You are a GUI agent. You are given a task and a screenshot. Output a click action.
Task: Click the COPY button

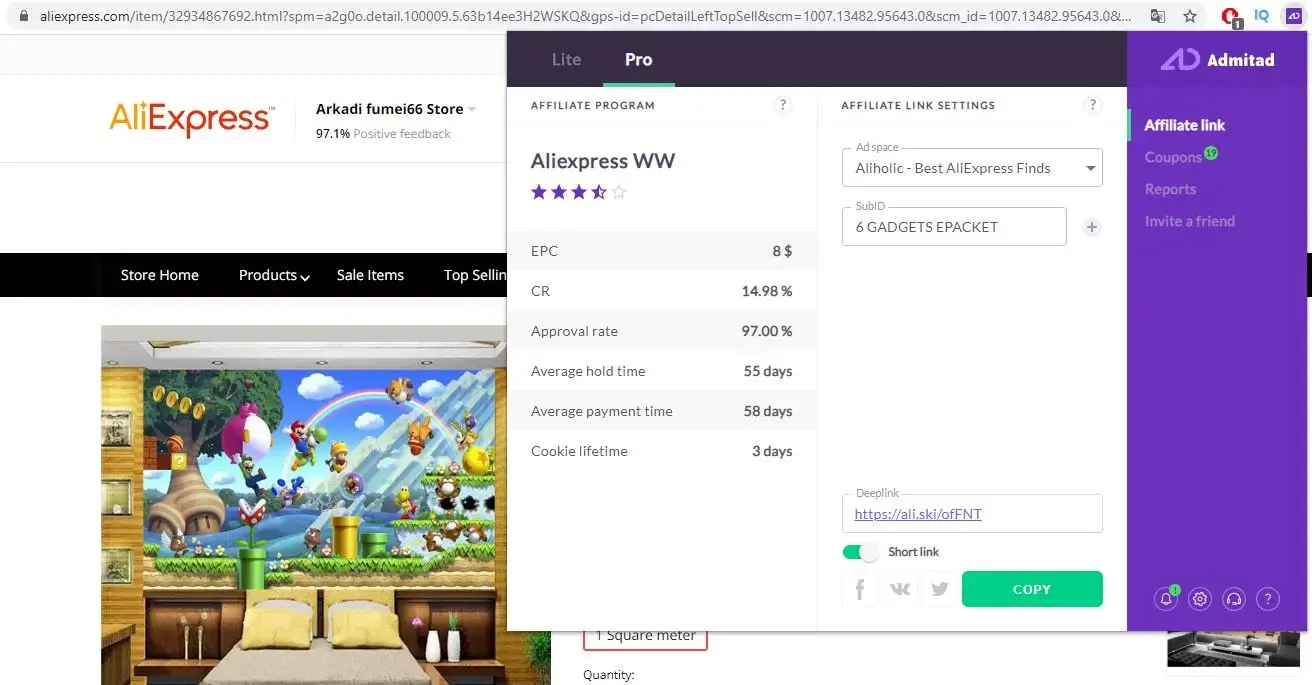tap(1032, 589)
